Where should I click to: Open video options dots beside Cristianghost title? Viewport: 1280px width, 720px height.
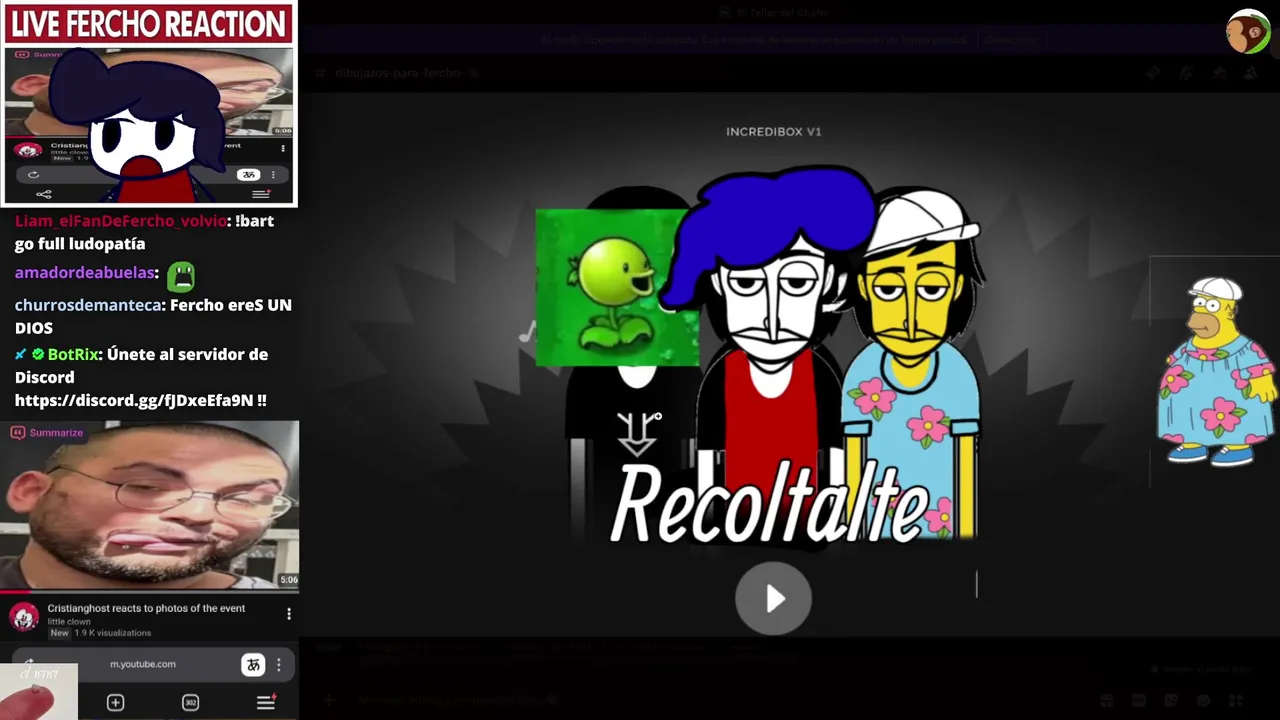pyautogui.click(x=289, y=614)
